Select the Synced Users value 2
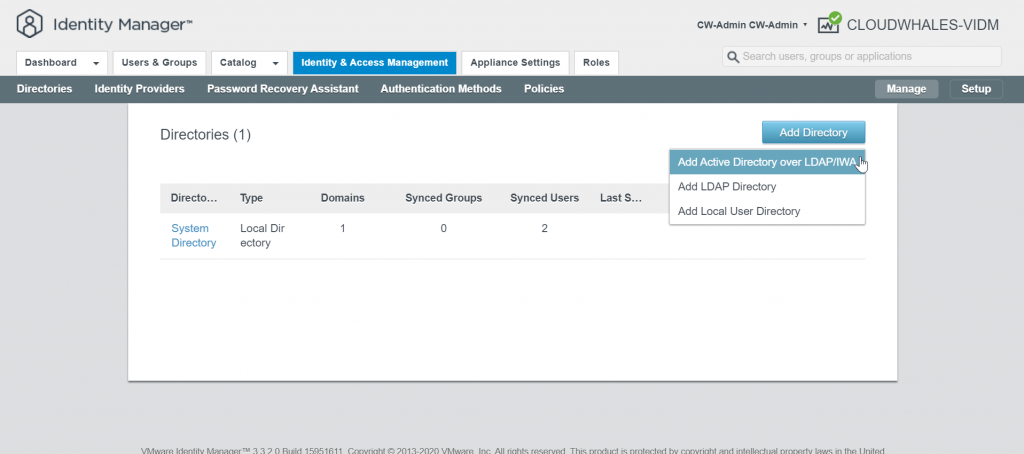Image resolution: width=1024 pixels, height=454 pixels. coord(545,229)
